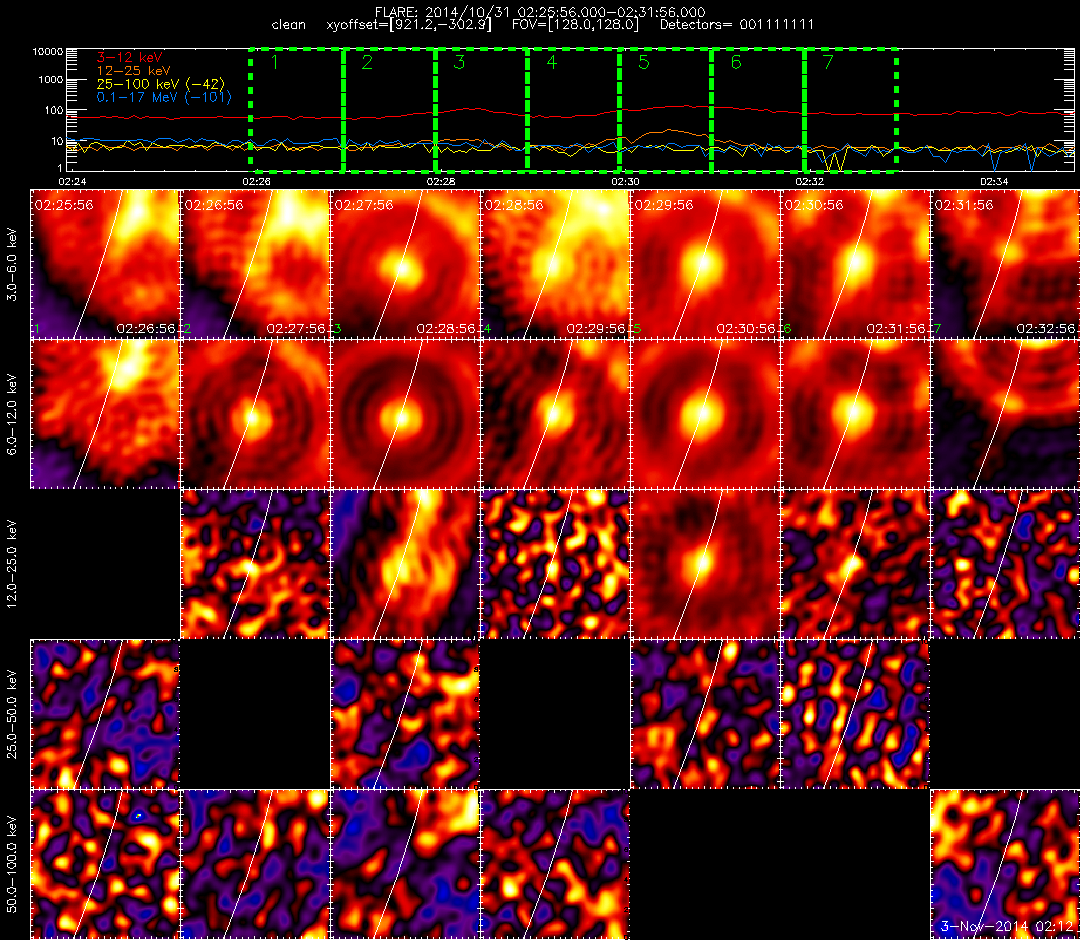This screenshot has width=1080, height=940.
Task: Open the 6.0-12.0 keV image for interval 2
Action: pos(255,415)
